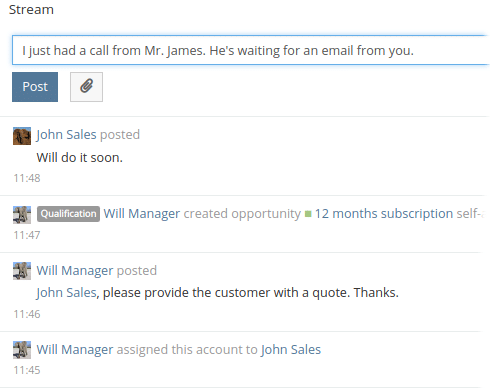The height and width of the screenshot is (388, 490).
Task: Select the Qualification stage label
Action: pyautogui.click(x=68, y=214)
